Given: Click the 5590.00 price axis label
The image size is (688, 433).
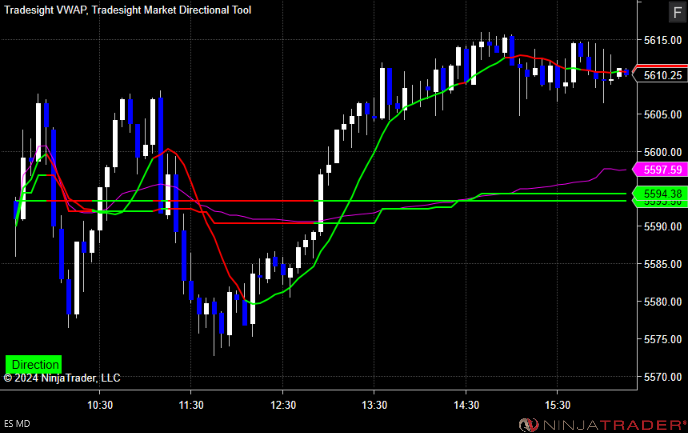Looking at the screenshot, I should [x=663, y=227].
